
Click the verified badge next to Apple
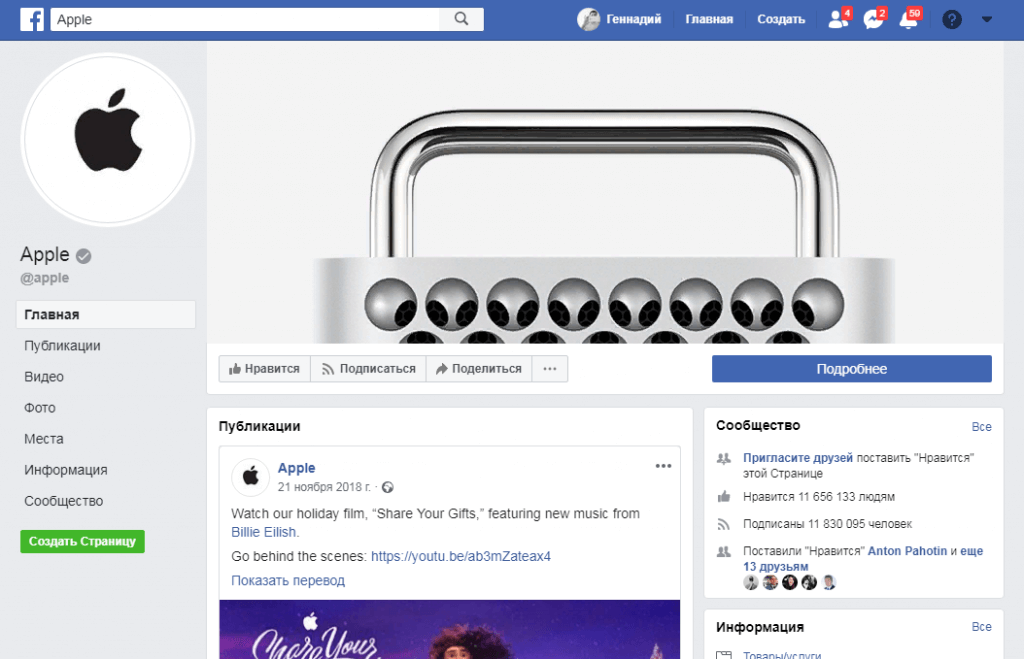click(x=84, y=256)
